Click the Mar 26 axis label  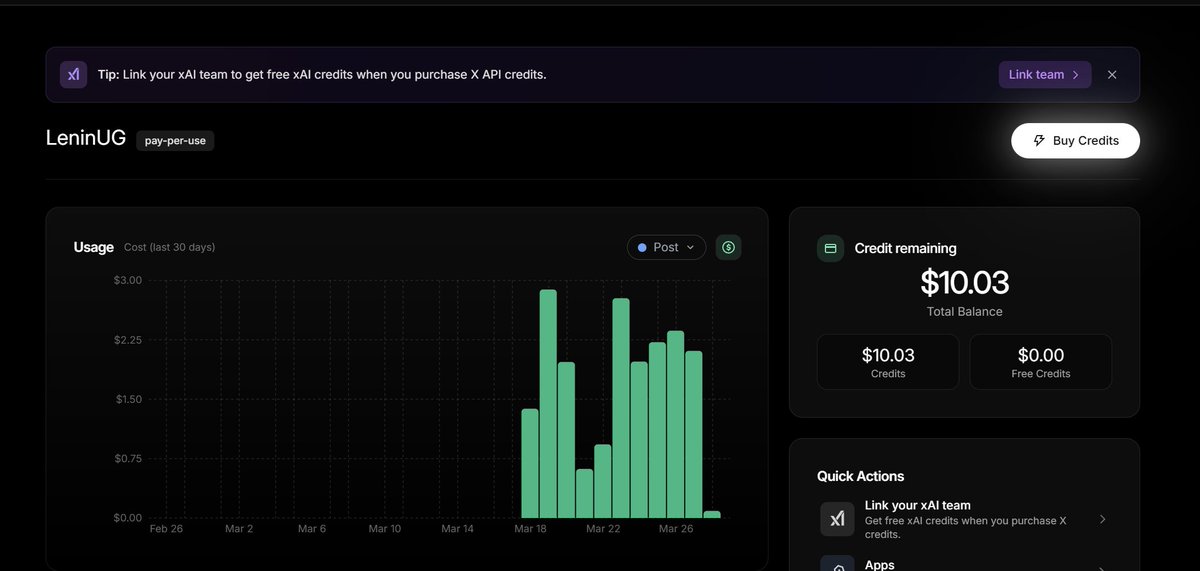coord(675,529)
